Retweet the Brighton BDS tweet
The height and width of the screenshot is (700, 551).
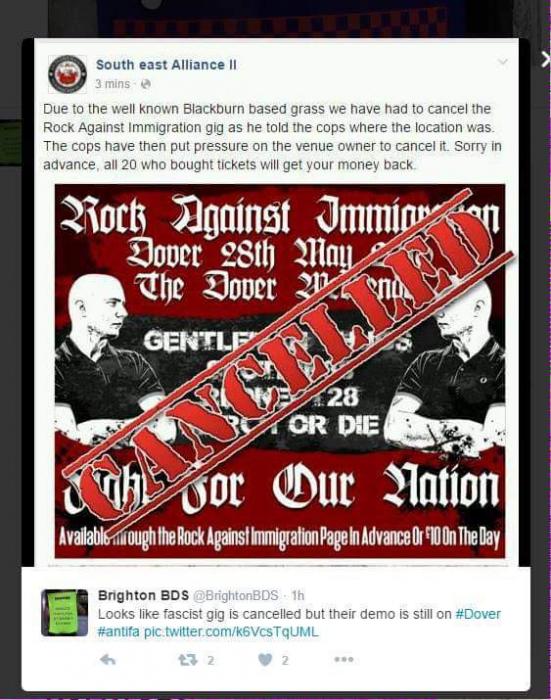189,659
